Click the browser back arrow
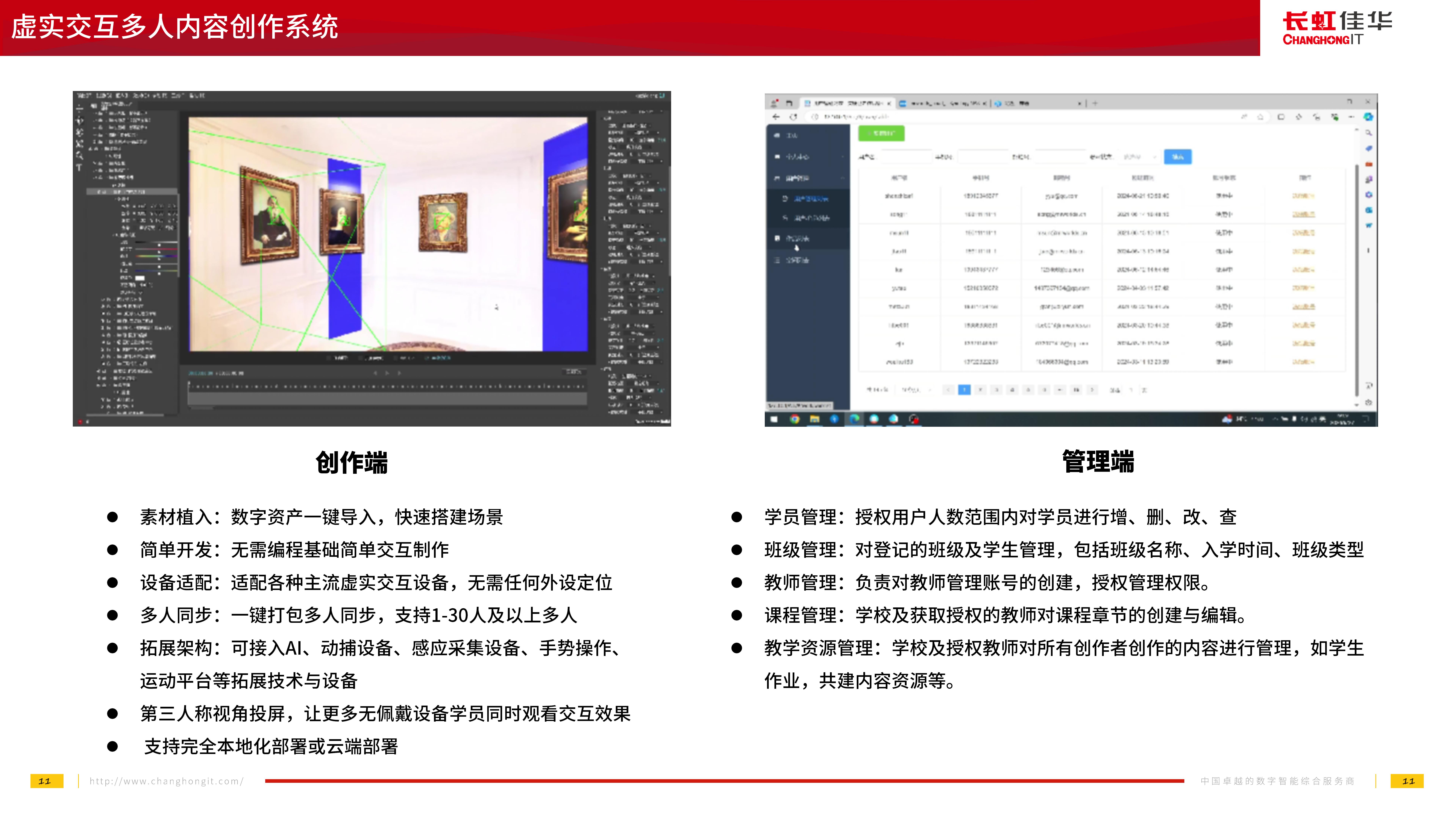 pyautogui.click(x=776, y=117)
